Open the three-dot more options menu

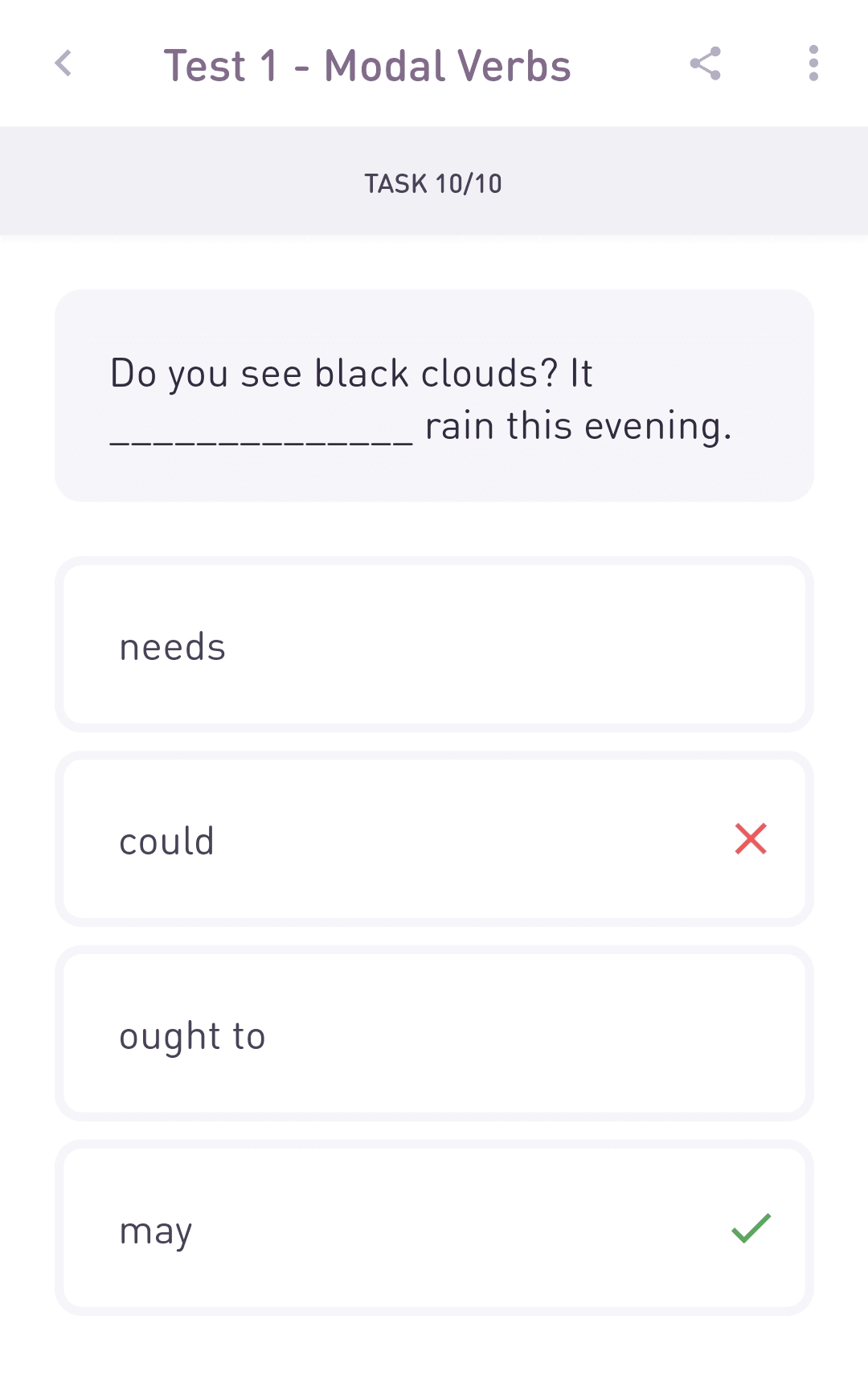point(813,64)
